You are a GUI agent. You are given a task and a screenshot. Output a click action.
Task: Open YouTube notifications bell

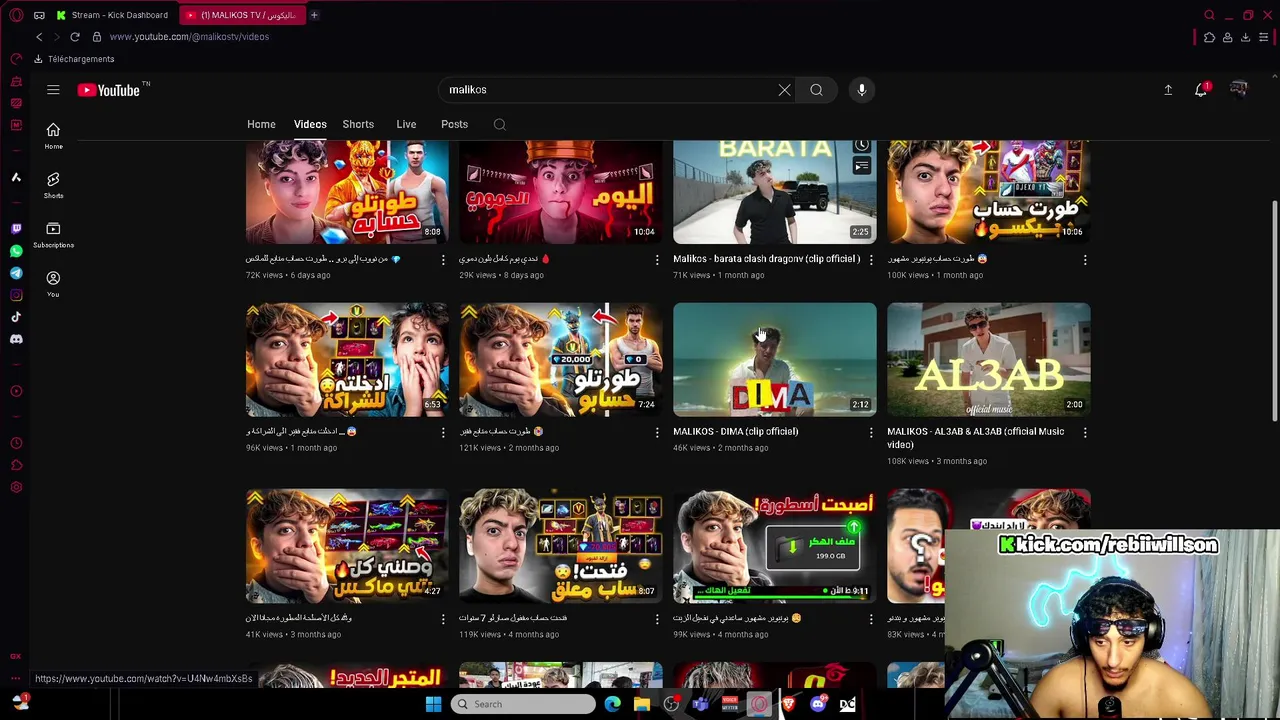(1201, 90)
